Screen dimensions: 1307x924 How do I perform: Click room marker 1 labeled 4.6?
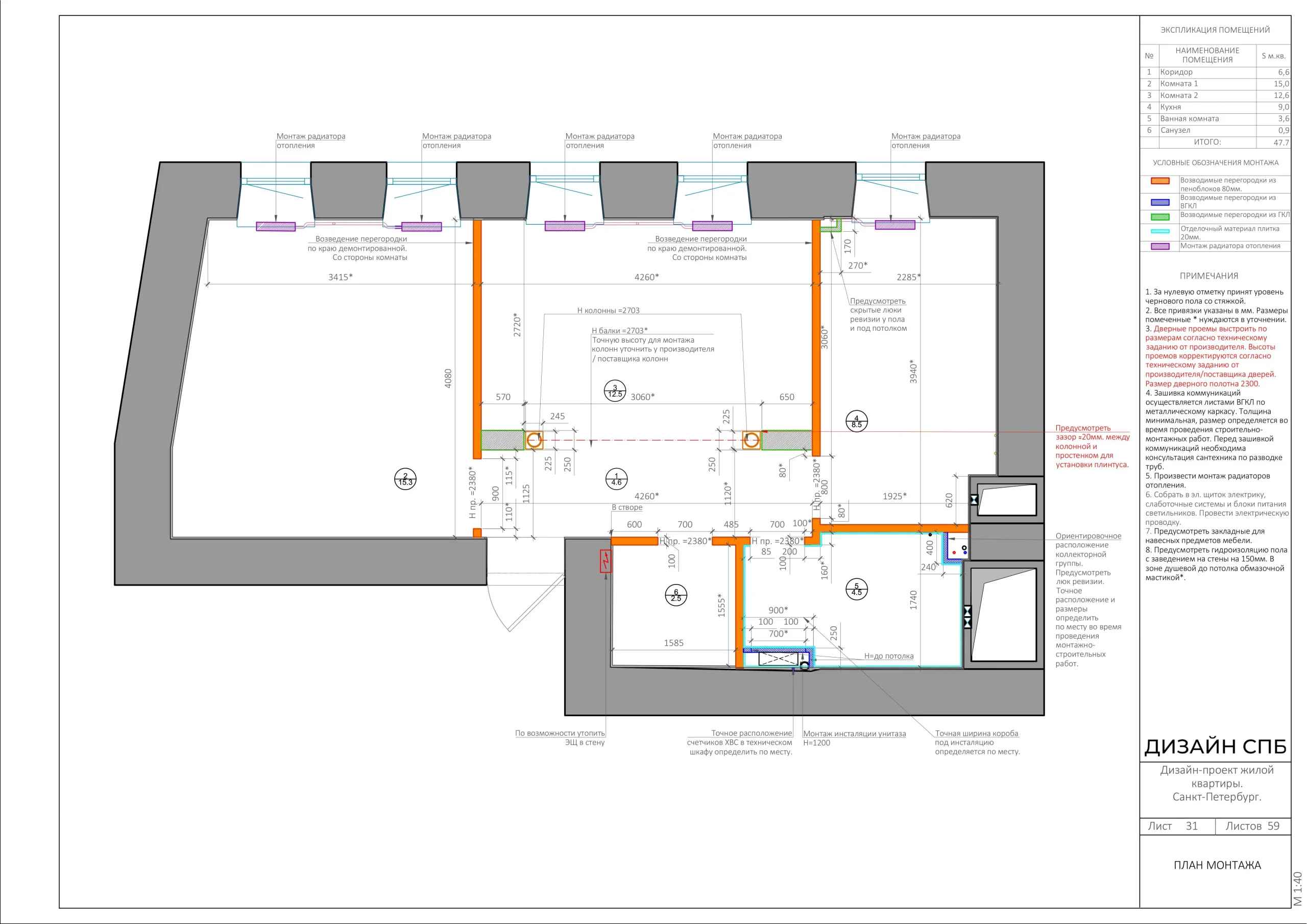click(617, 479)
